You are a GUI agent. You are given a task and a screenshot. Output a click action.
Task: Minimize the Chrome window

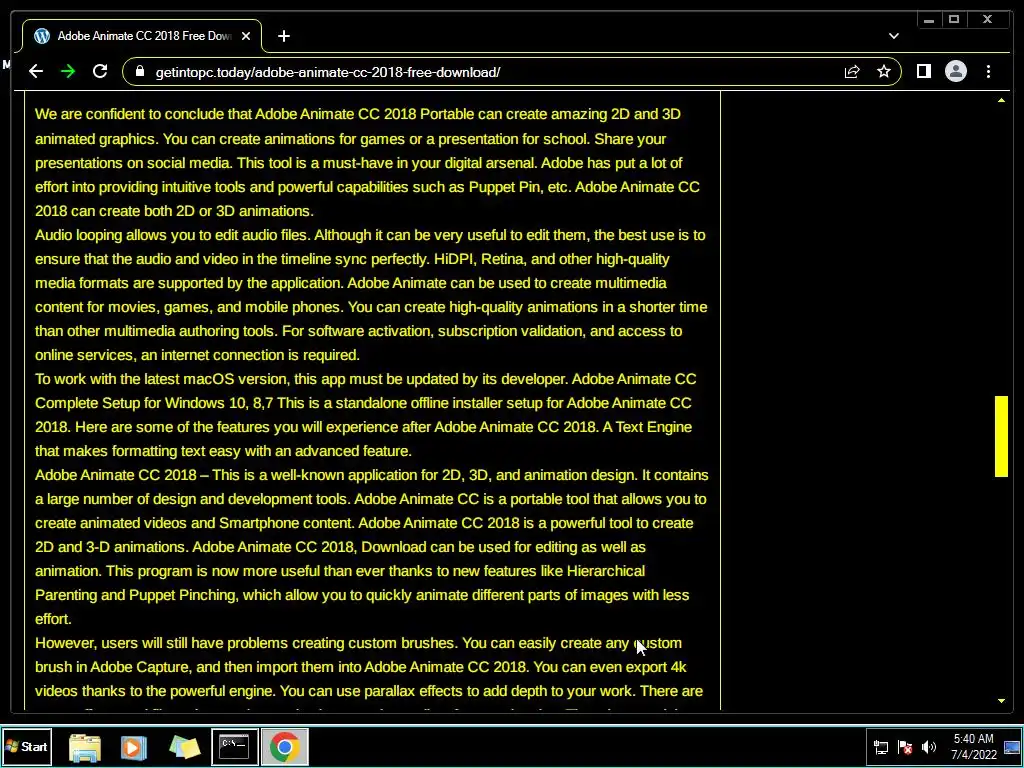(929, 20)
